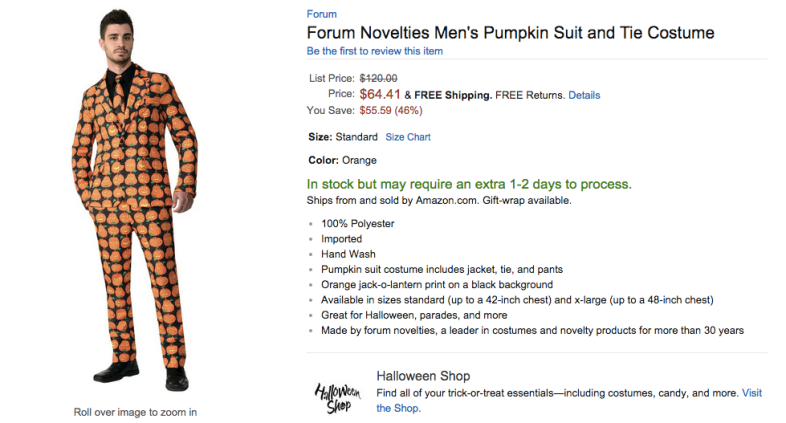This screenshot has width=786, height=423.
Task: Click the product title heading
Action: (x=510, y=33)
